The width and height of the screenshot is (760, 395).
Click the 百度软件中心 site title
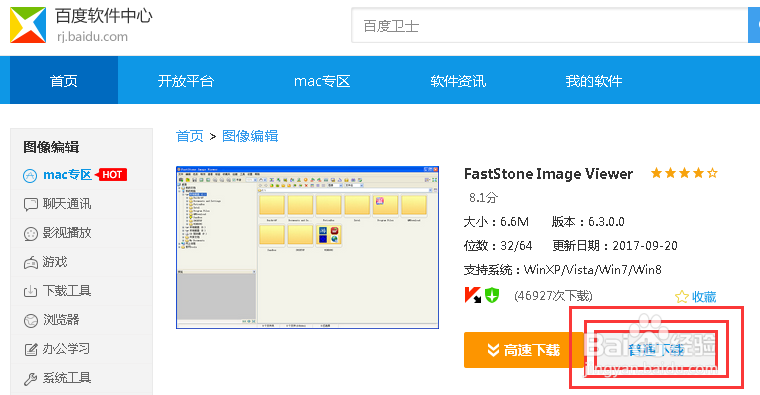(x=104, y=16)
